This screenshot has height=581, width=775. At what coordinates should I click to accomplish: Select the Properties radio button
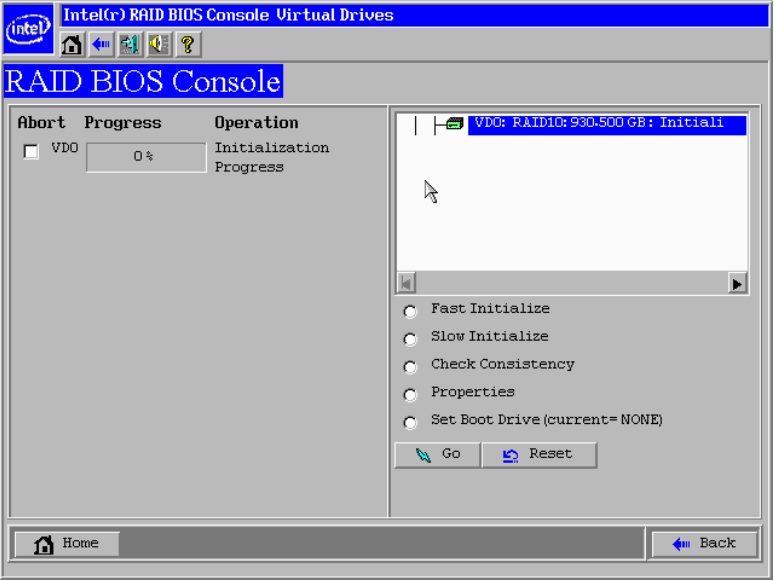(x=410, y=395)
